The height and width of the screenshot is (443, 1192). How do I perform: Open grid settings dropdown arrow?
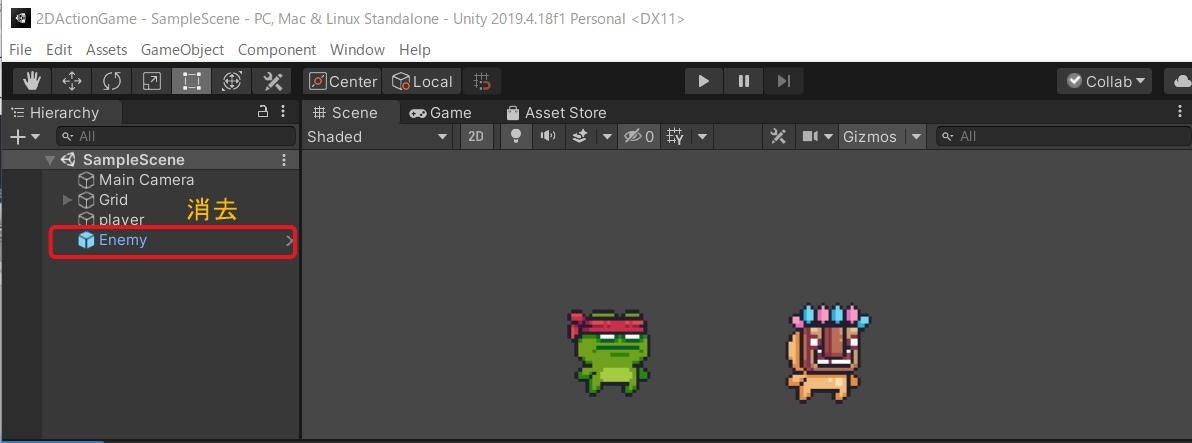[702, 137]
